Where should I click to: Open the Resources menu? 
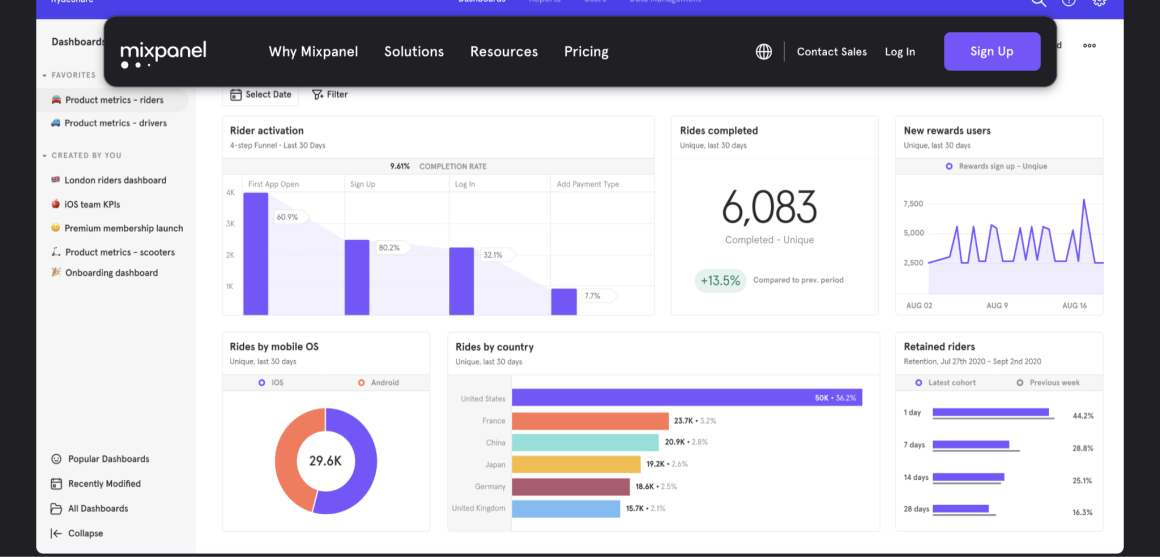pyautogui.click(x=504, y=52)
